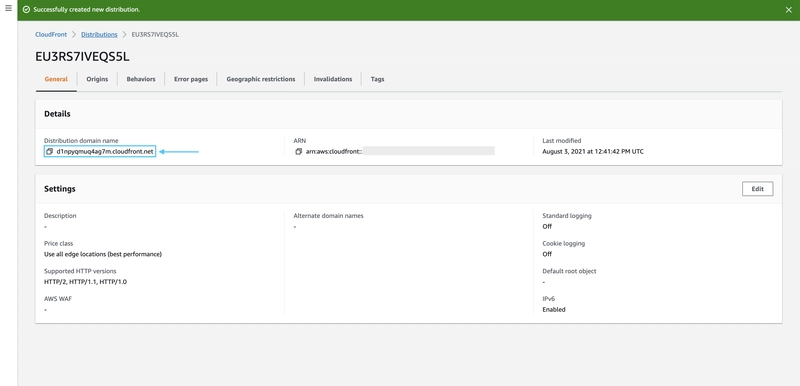Click the 'Alternate domain names' label
This screenshot has height=386, width=800.
click(329, 216)
